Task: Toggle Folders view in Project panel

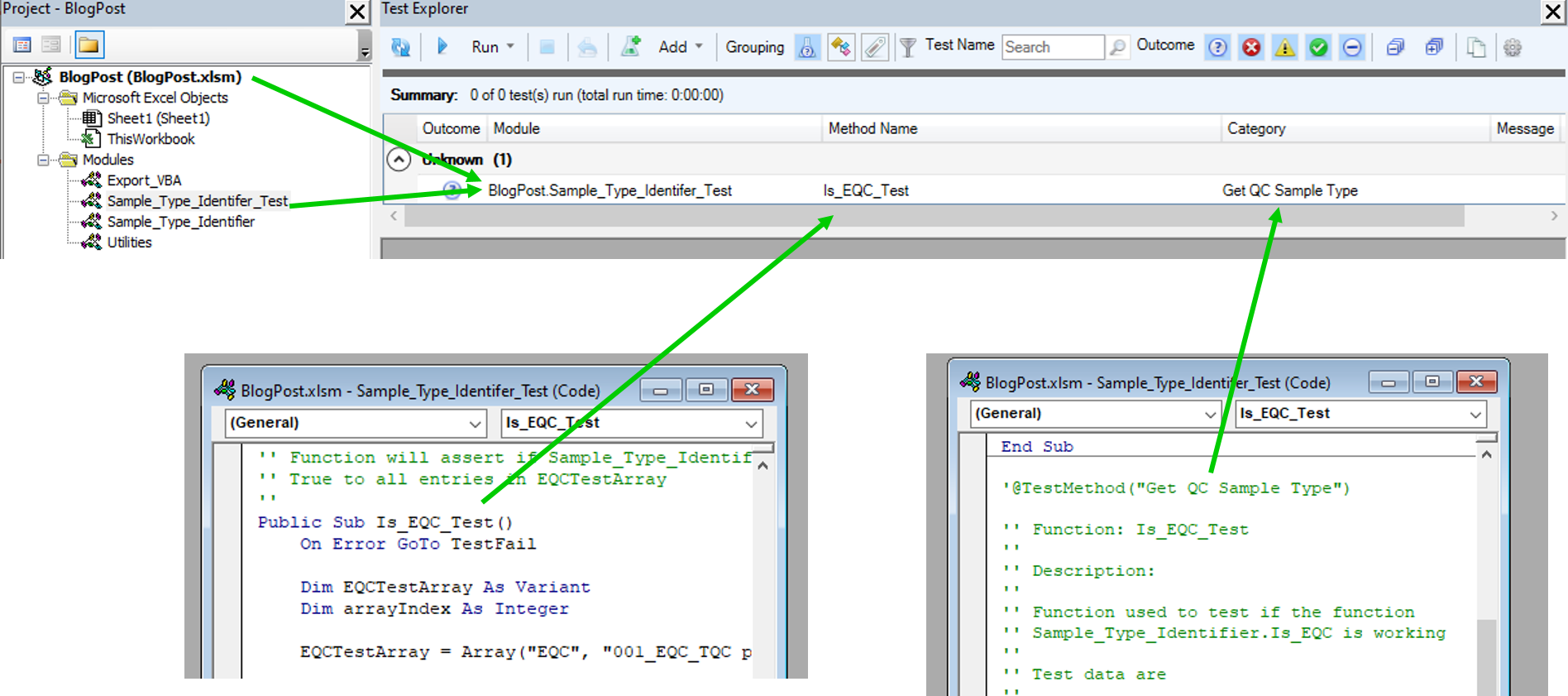Action: click(x=89, y=45)
